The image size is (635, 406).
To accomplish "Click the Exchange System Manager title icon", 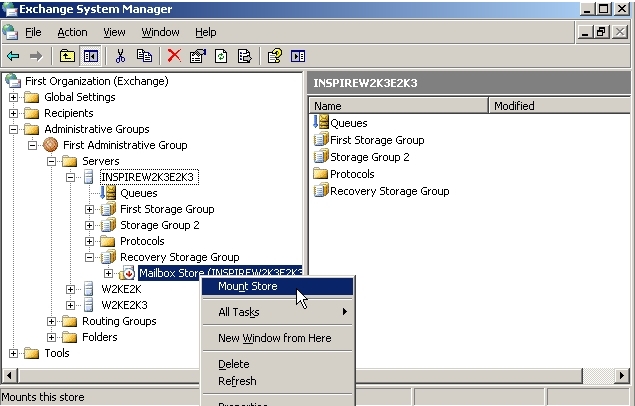I will coord(9,9).
